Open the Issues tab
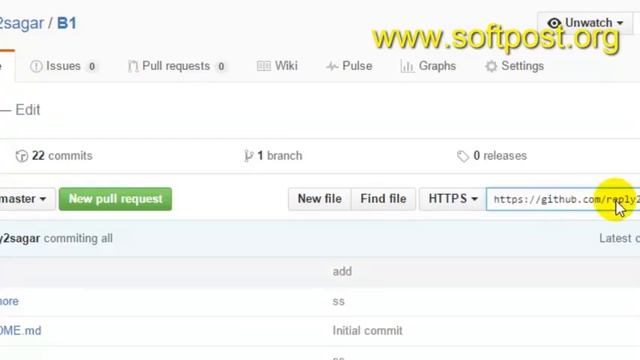 (x=64, y=66)
